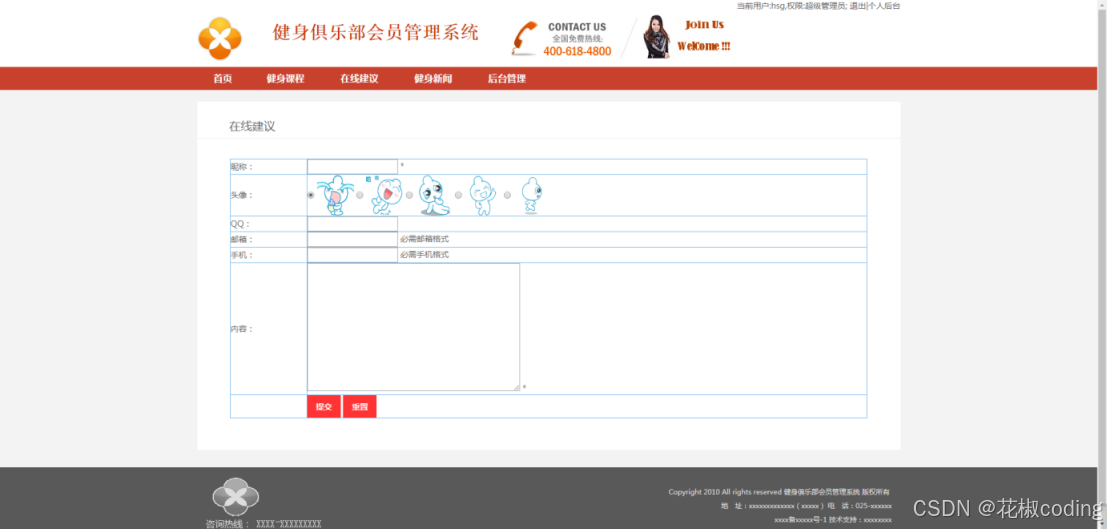Open 健身新闻 navigation item
This screenshot has height=529, width=1107.
pyautogui.click(x=433, y=78)
